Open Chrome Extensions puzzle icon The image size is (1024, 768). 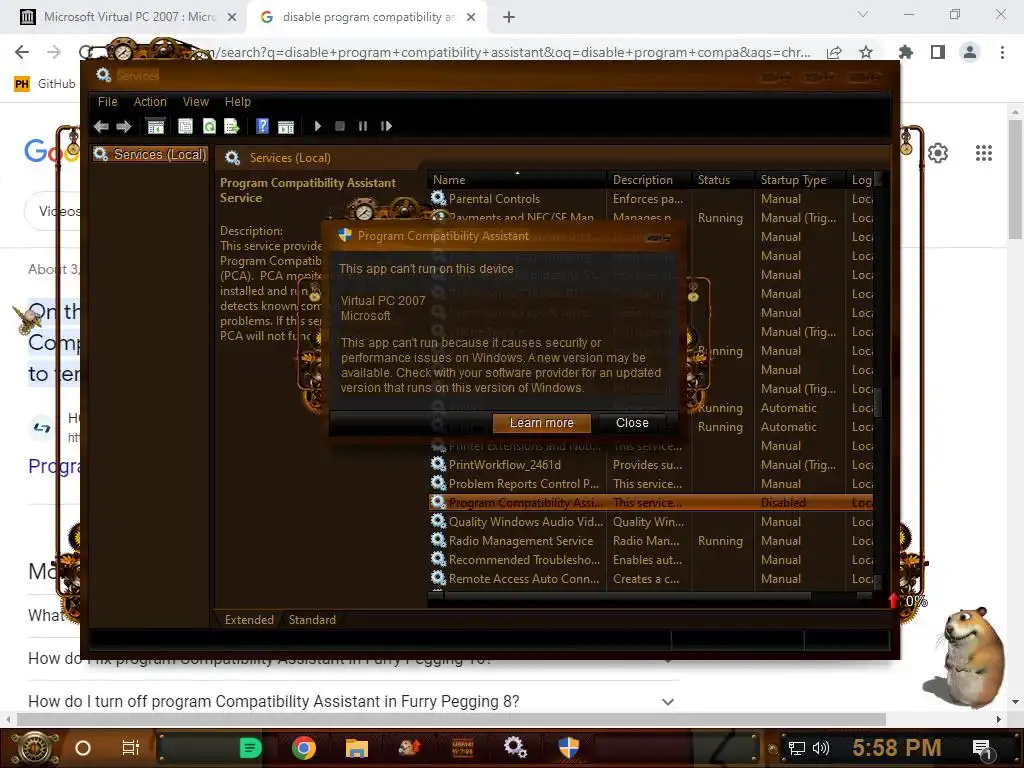tap(906, 52)
